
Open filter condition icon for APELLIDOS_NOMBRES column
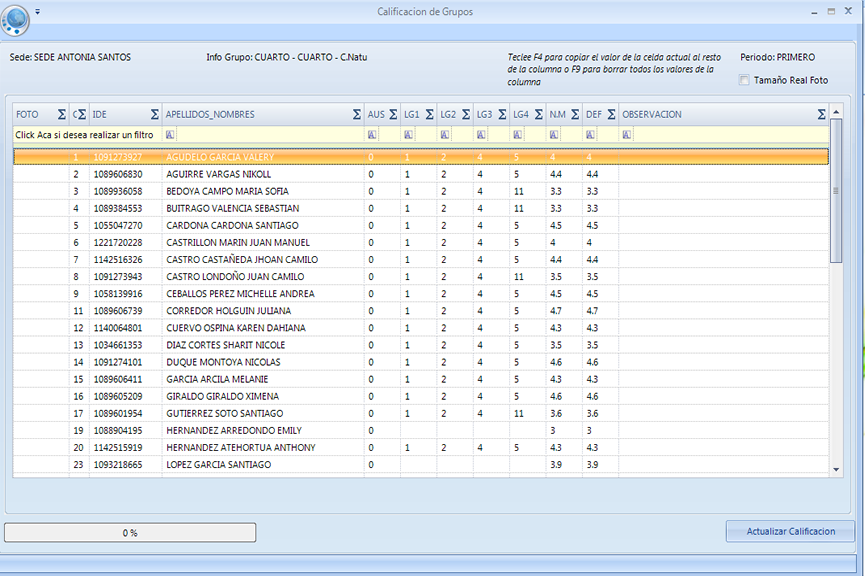[170, 134]
